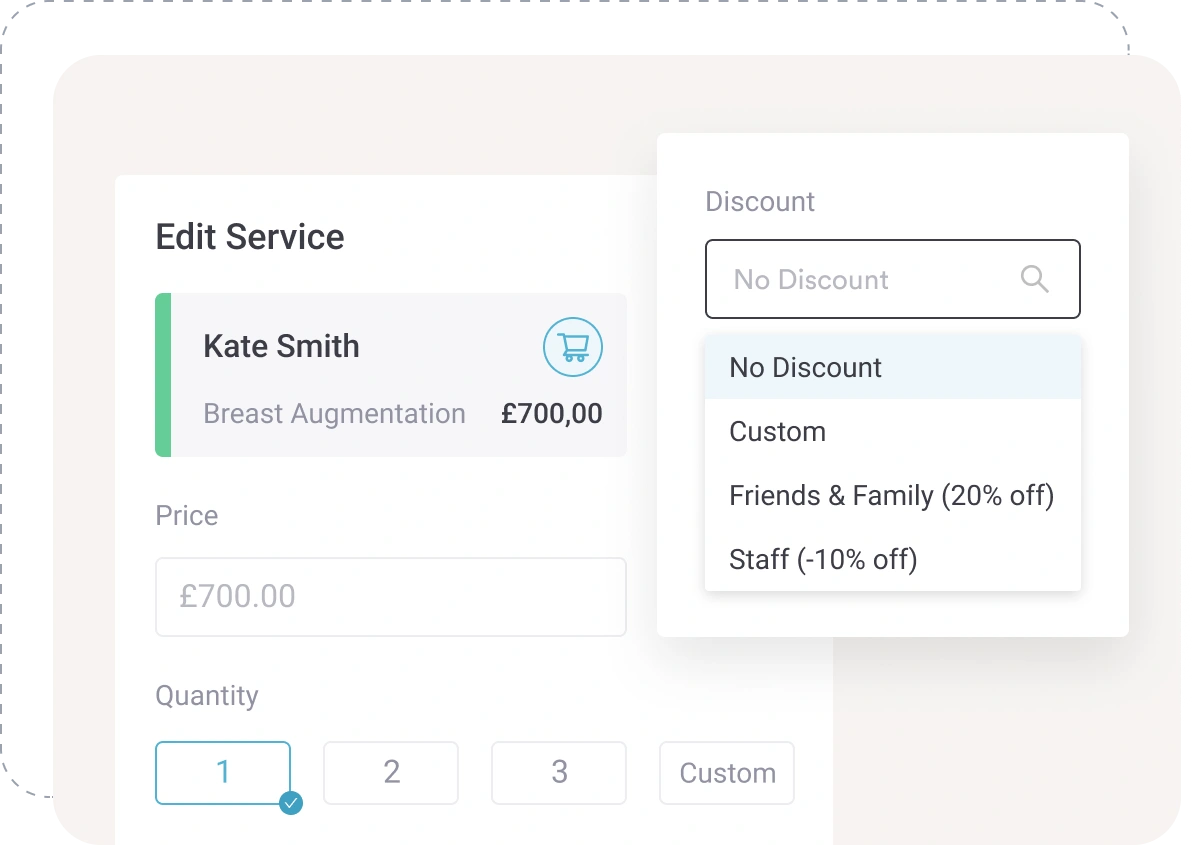Click the £700,00 amount on the card
This screenshot has width=1193, height=845.
pyautogui.click(x=552, y=414)
